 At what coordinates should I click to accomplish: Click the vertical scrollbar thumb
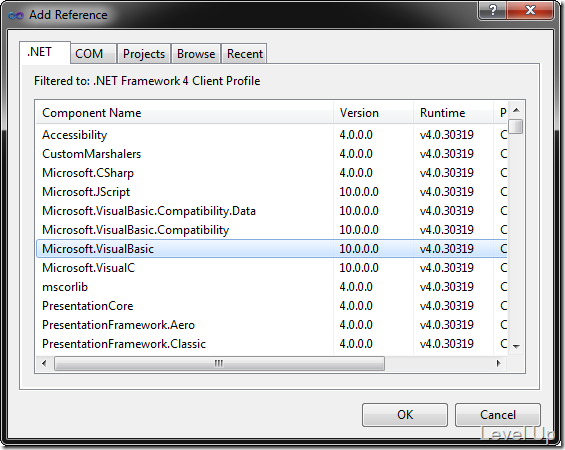tap(516, 126)
